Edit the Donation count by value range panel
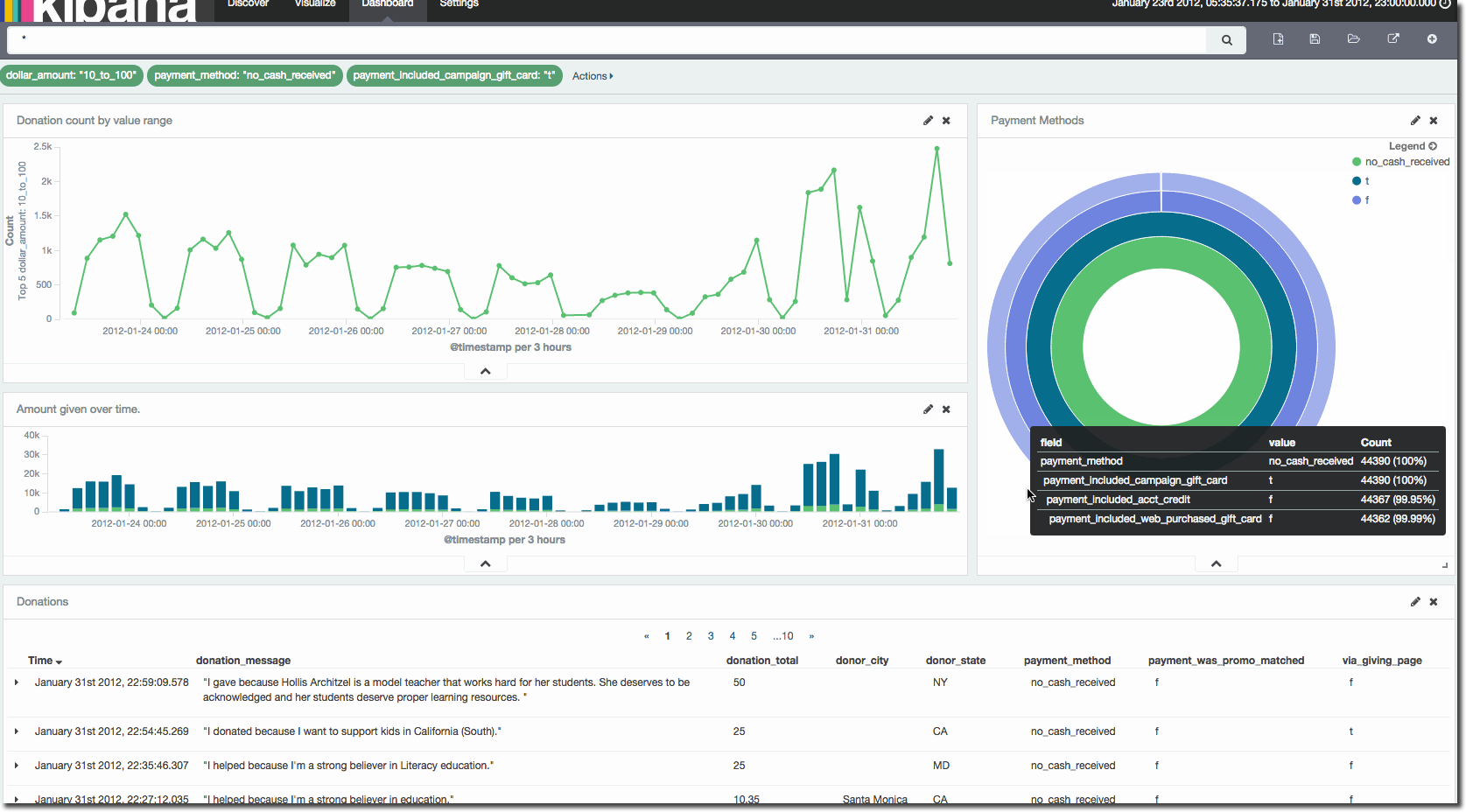 coord(928,121)
